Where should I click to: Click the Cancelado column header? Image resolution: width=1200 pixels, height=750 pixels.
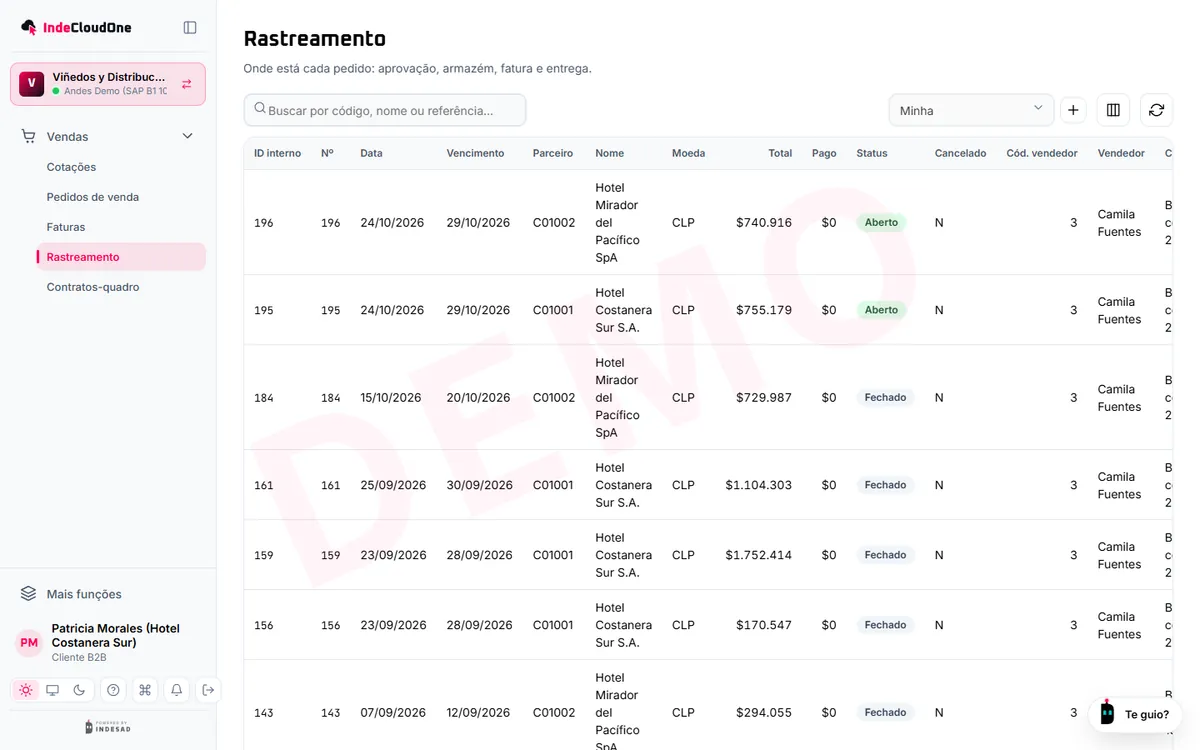coord(960,153)
